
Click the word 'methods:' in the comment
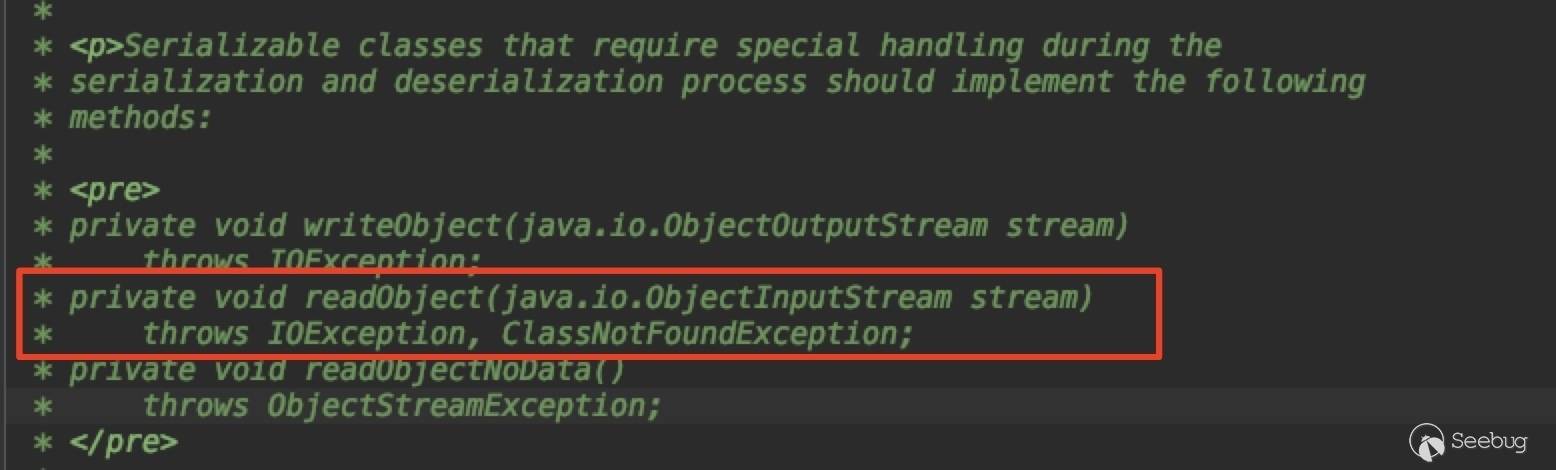click(x=141, y=118)
